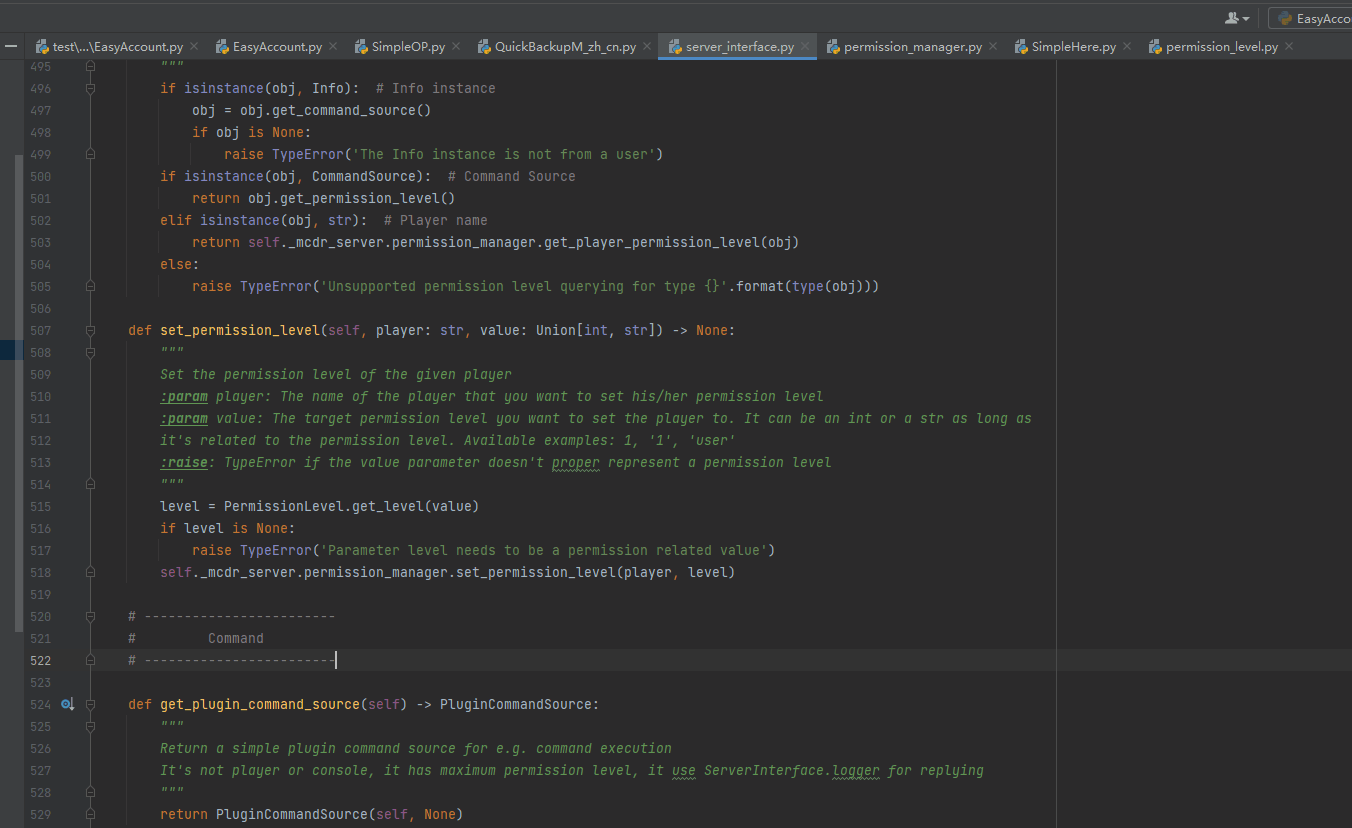Screen dimensions: 1352x828
Task: Click the '# Player name' comment
Action: point(436,220)
